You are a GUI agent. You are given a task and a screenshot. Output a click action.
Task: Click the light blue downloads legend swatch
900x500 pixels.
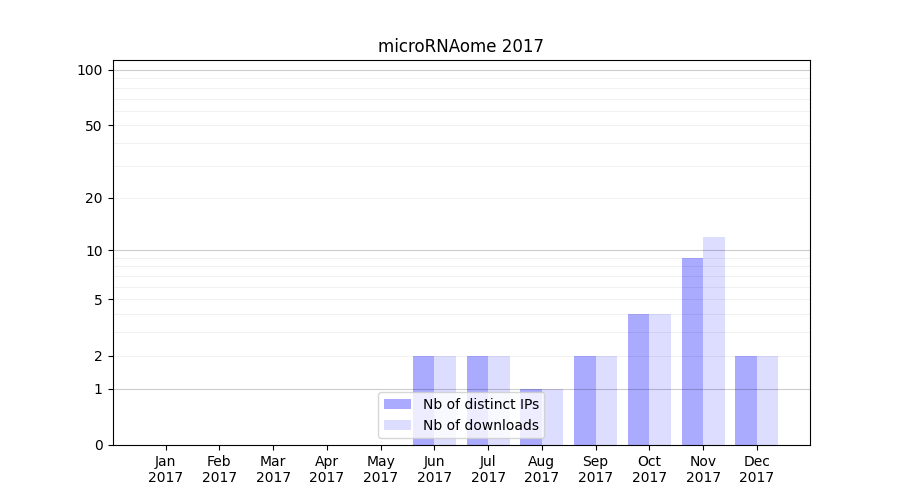click(x=397, y=425)
